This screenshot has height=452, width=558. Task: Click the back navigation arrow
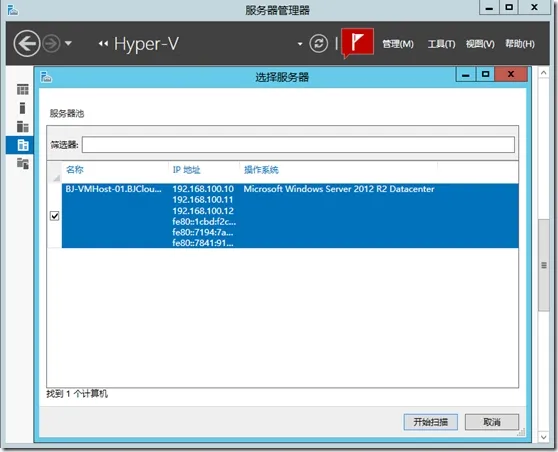point(27,44)
